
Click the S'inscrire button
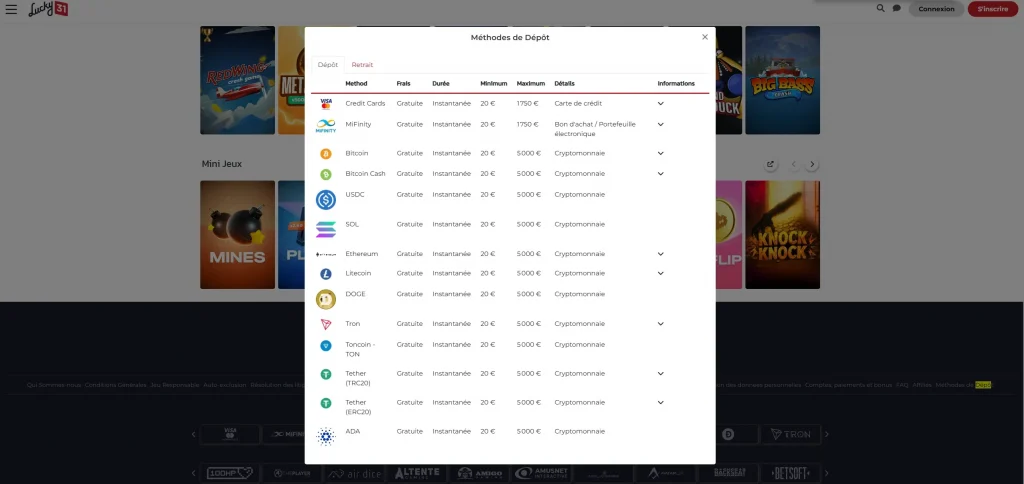pos(992,9)
